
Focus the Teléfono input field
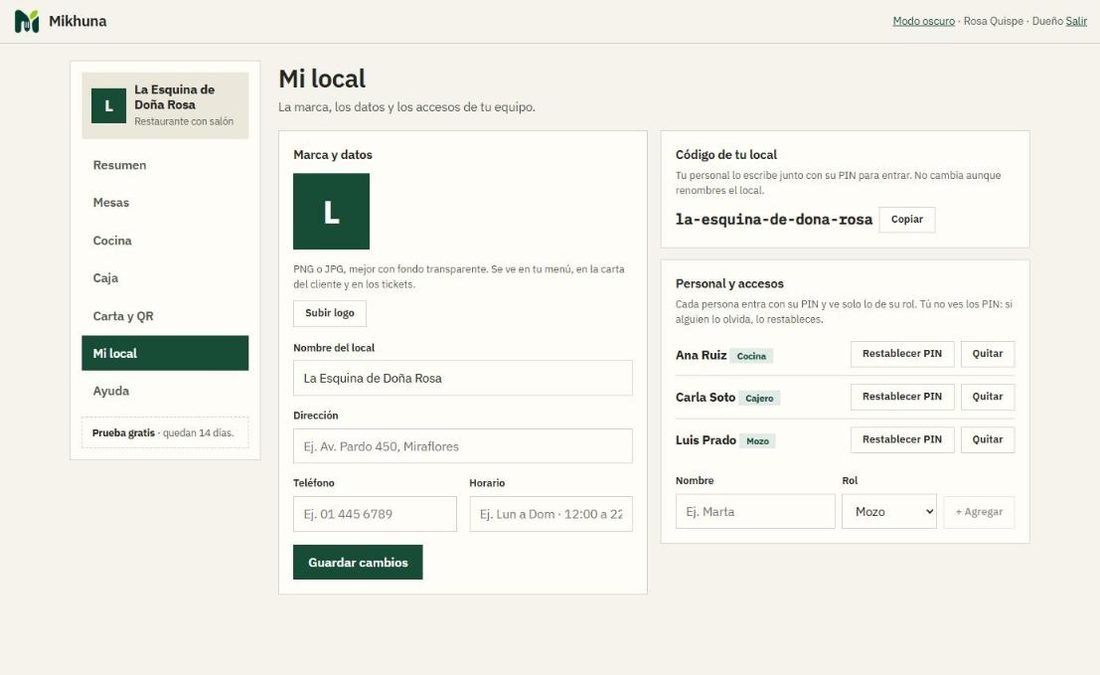point(375,514)
